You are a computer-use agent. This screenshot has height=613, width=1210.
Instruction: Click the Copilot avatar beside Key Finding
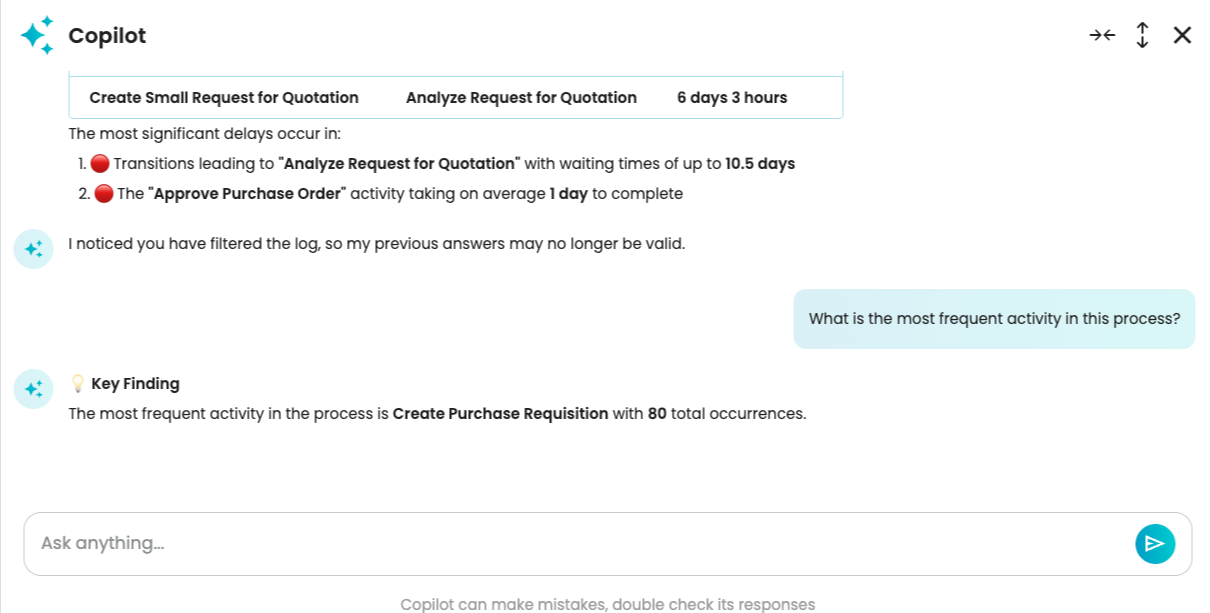pyautogui.click(x=33, y=388)
